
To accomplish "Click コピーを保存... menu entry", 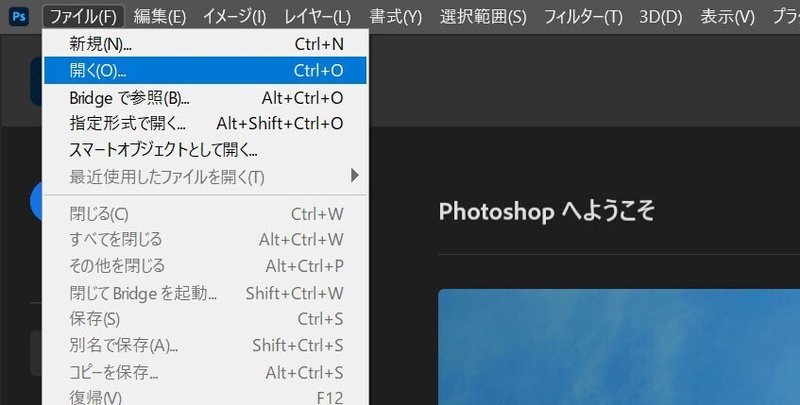I will (205, 372).
